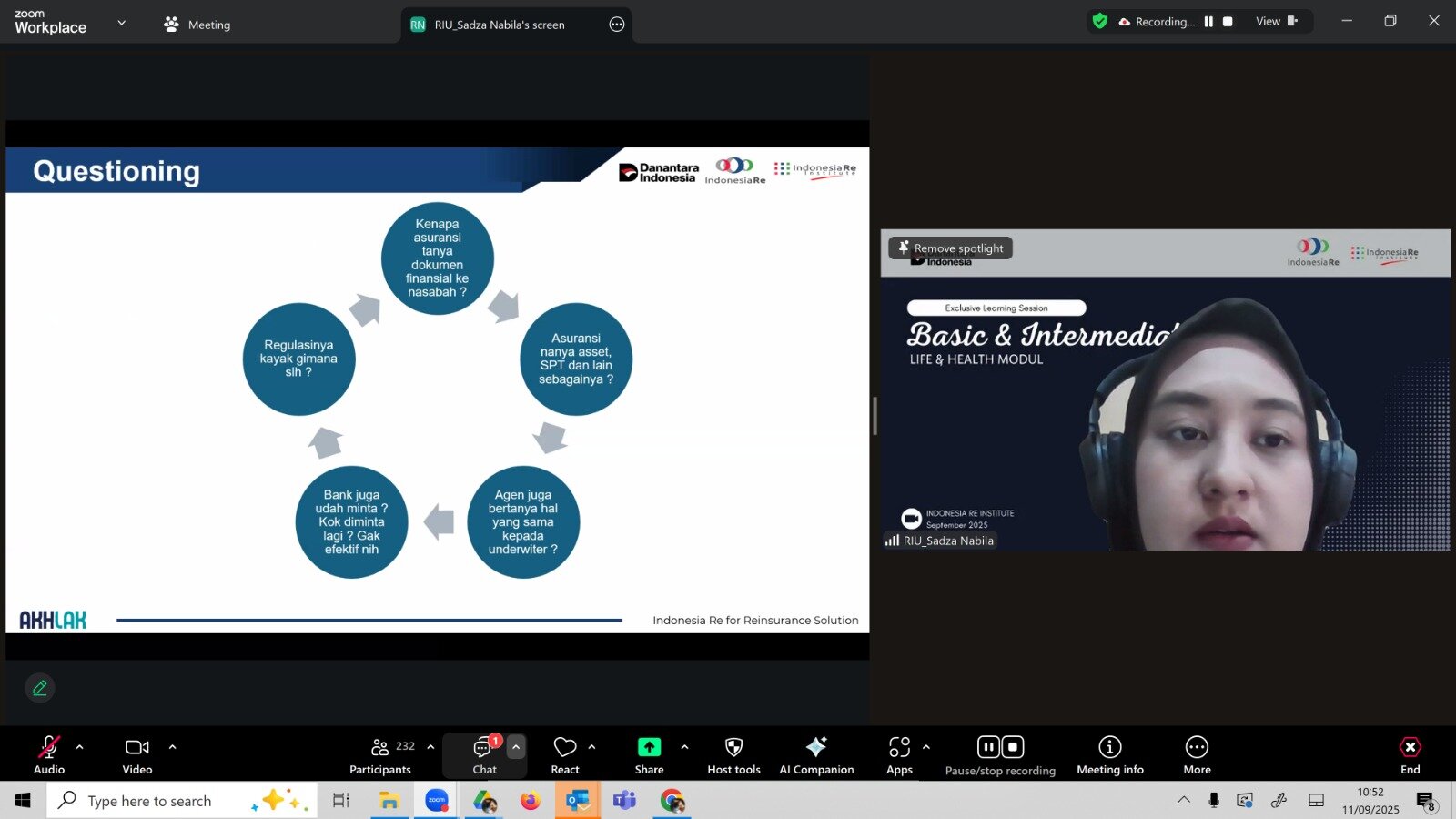Click Remove spotlight button
Screen dimensions: 1456x819
point(950,248)
